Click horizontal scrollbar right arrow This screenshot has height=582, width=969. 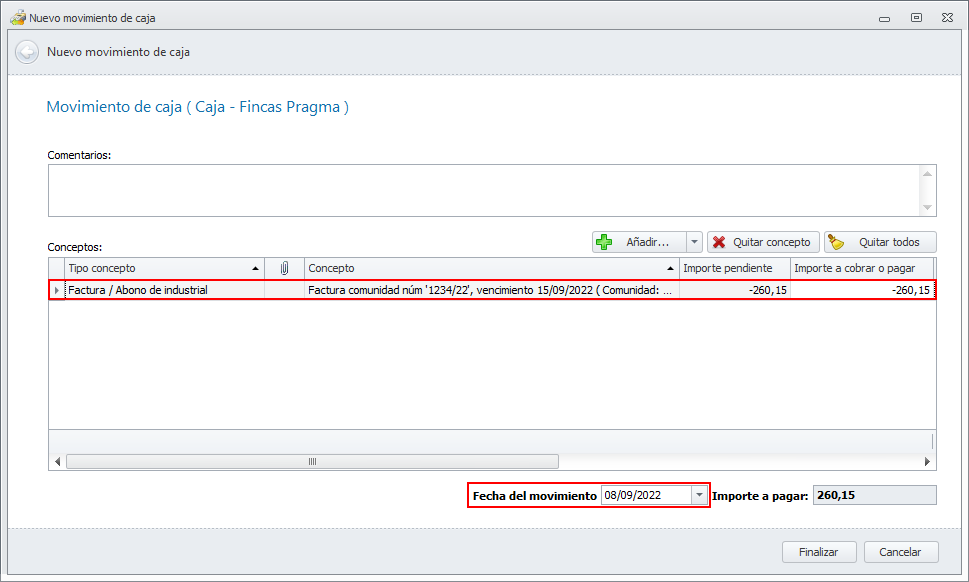pos(927,462)
